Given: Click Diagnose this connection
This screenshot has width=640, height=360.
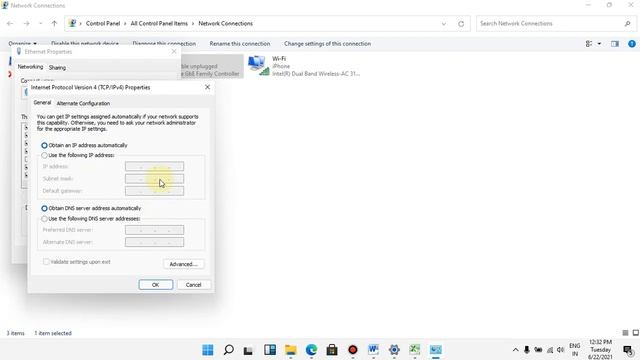Looking at the screenshot, I should pyautogui.click(x=164, y=44).
